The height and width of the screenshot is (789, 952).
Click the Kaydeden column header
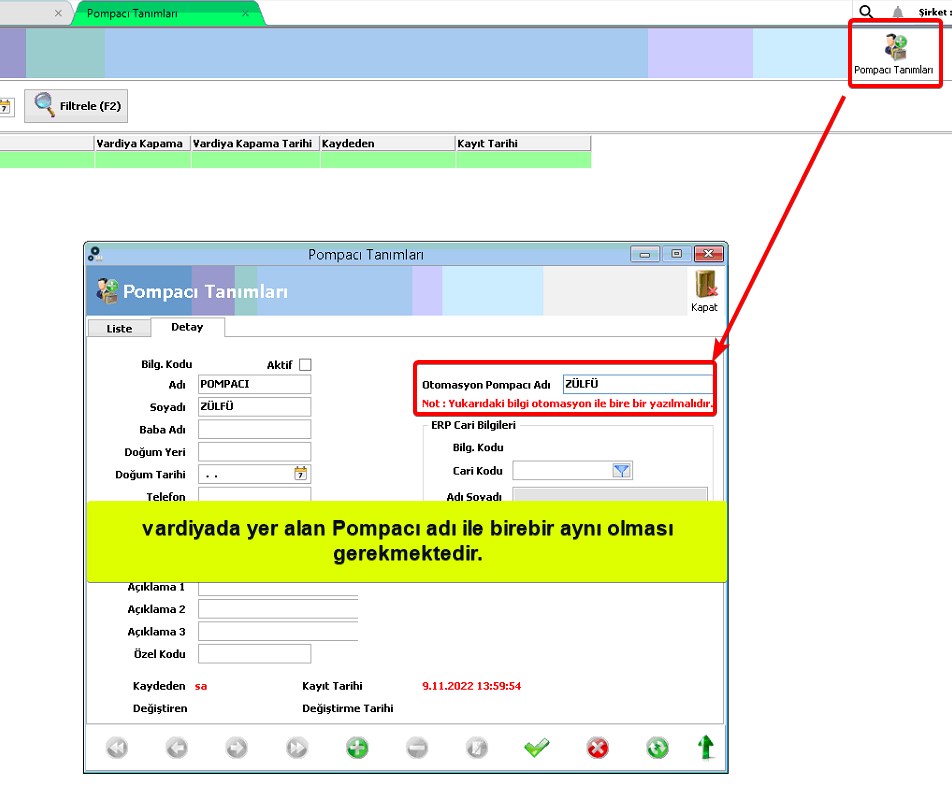pyautogui.click(x=387, y=143)
